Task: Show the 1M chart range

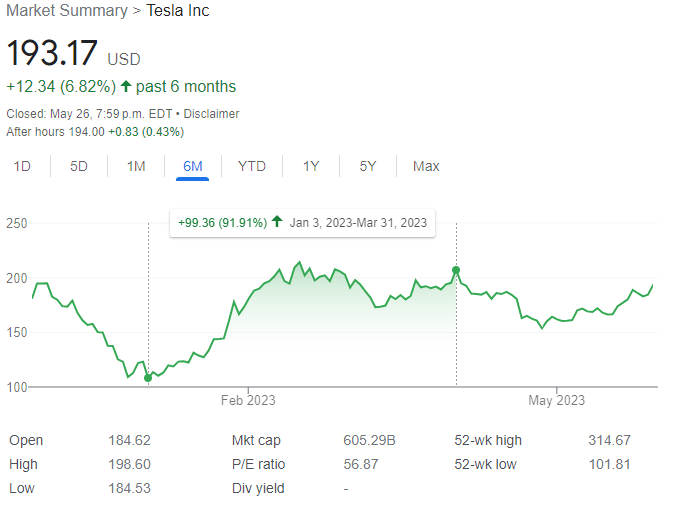Action: [136, 166]
